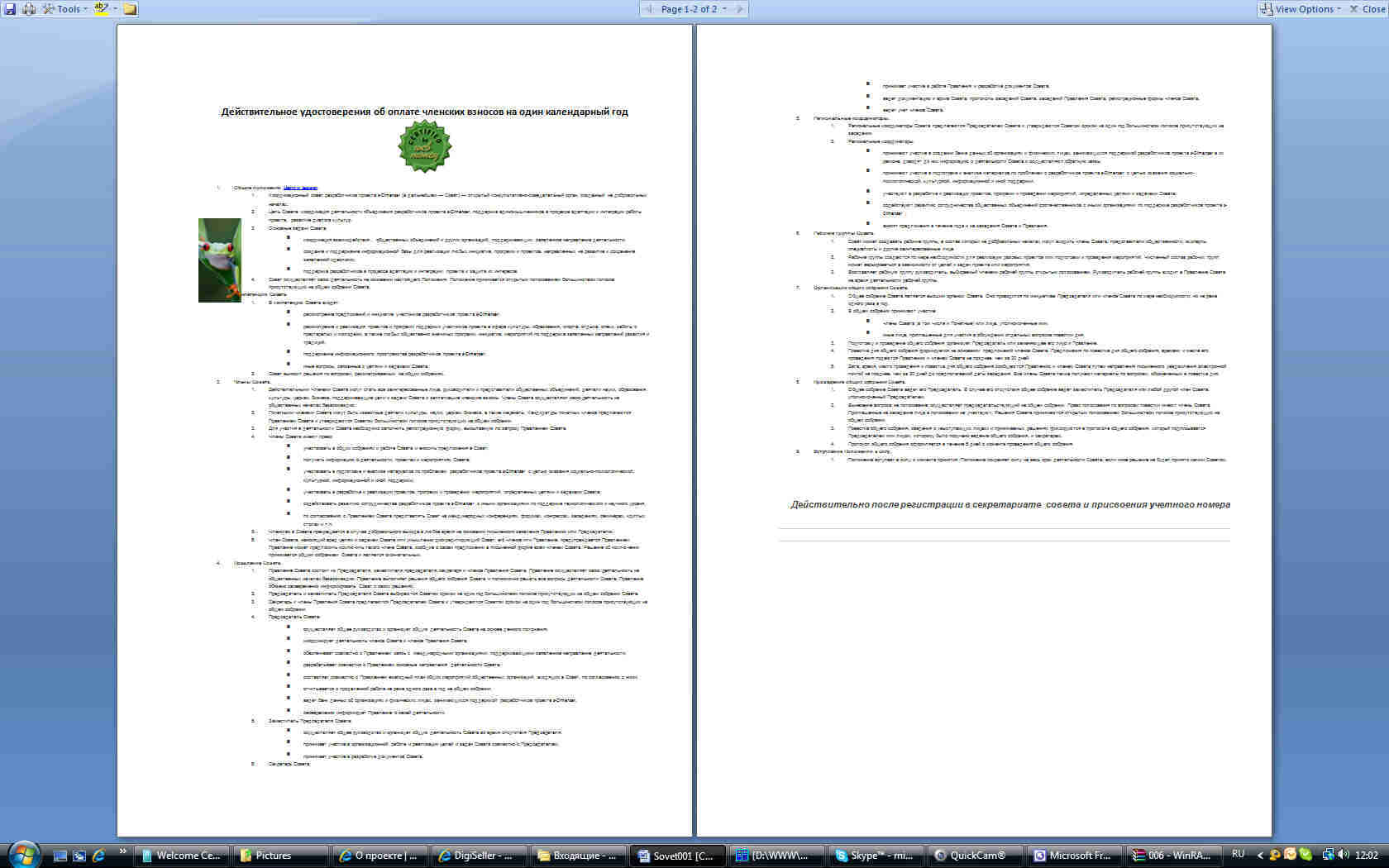Print the document with the printer icon
This screenshot has height=868, width=1389.
29,9
